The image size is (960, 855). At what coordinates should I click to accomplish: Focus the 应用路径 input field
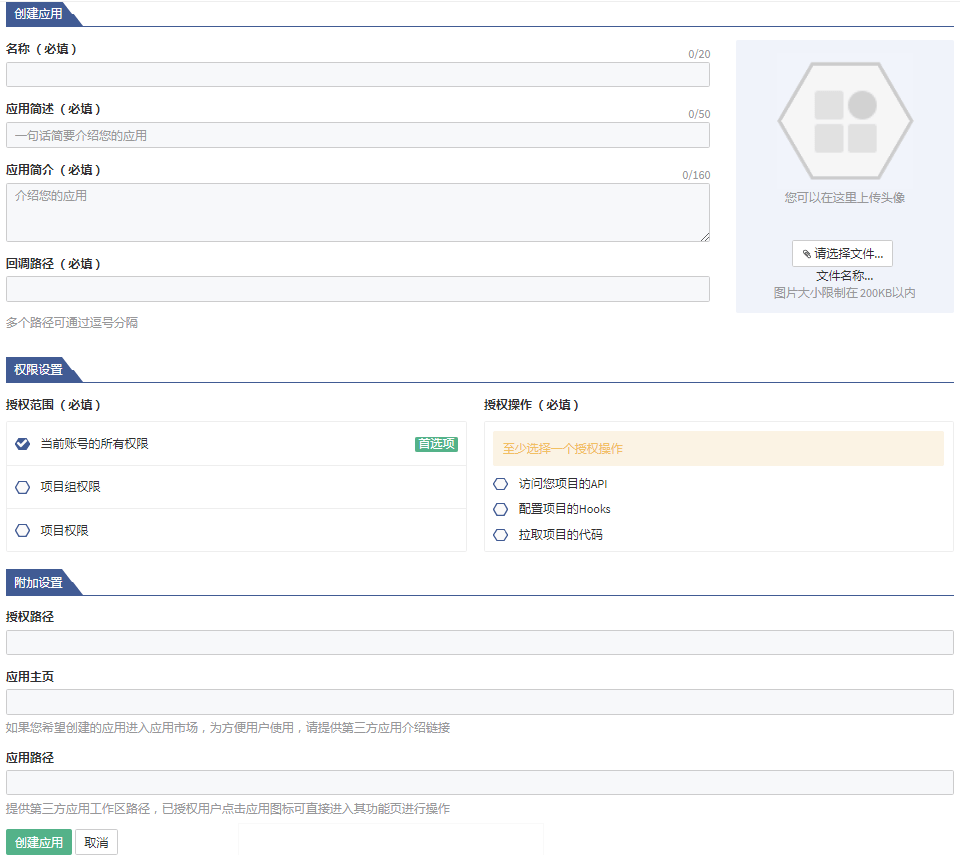click(x=479, y=782)
